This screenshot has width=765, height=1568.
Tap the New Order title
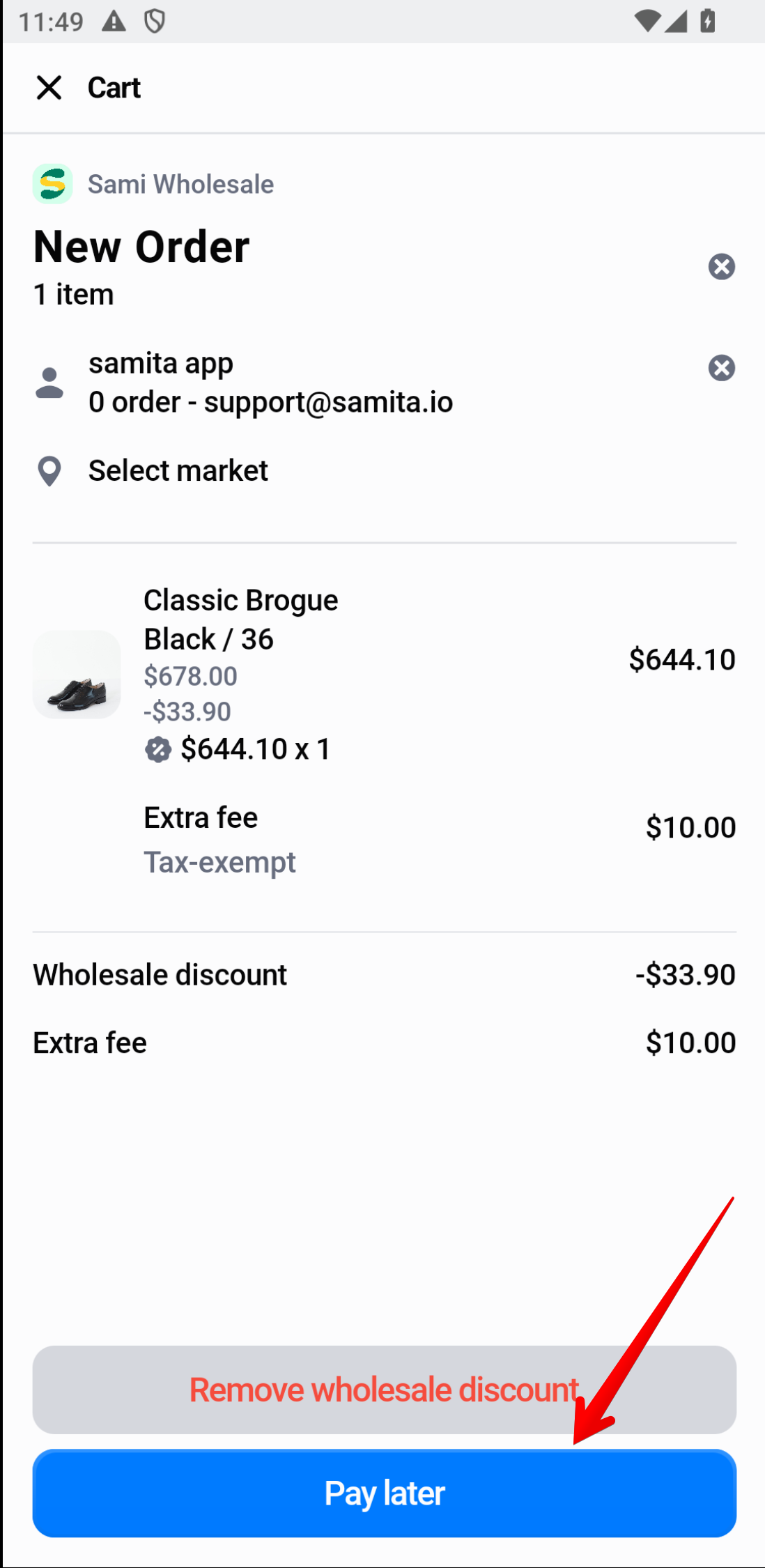point(141,247)
